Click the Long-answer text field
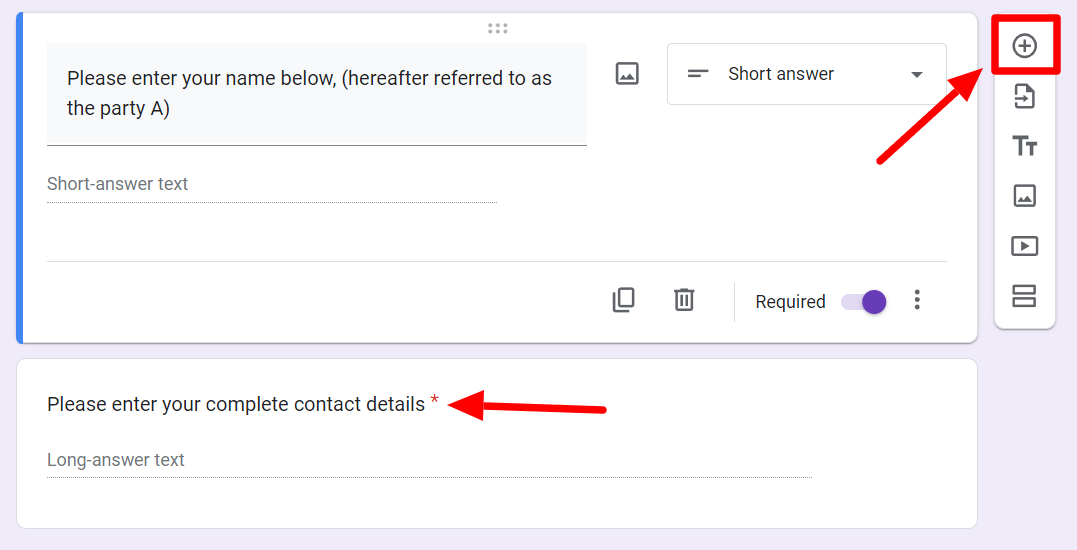This screenshot has height=550, width=1077. (429, 460)
